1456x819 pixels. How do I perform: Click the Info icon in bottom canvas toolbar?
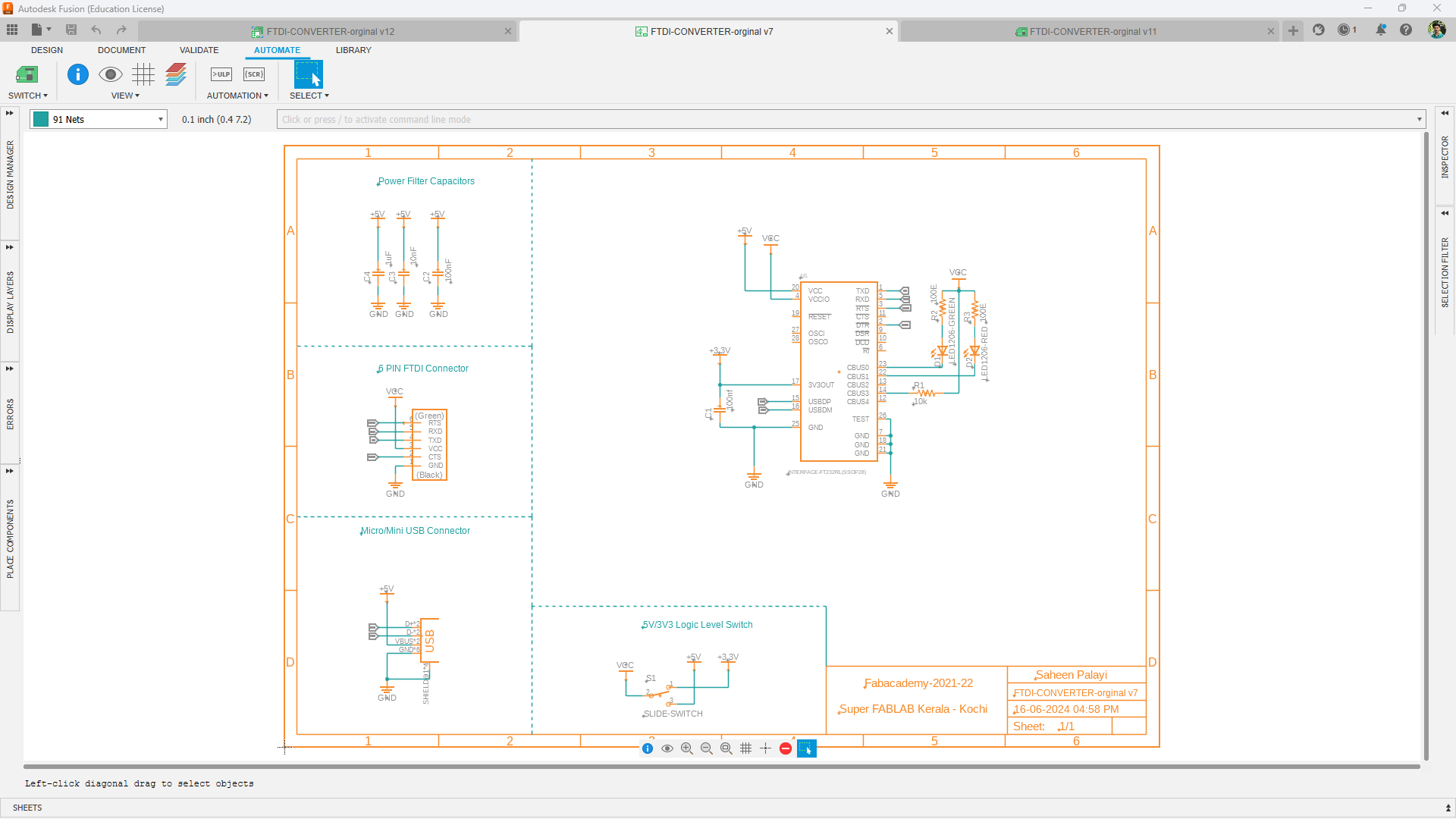pos(648,748)
